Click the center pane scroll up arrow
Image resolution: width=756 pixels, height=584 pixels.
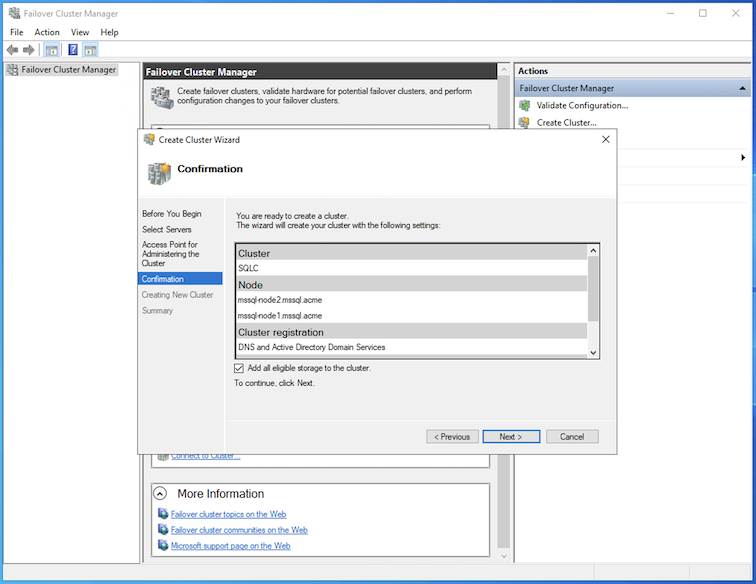(x=504, y=70)
